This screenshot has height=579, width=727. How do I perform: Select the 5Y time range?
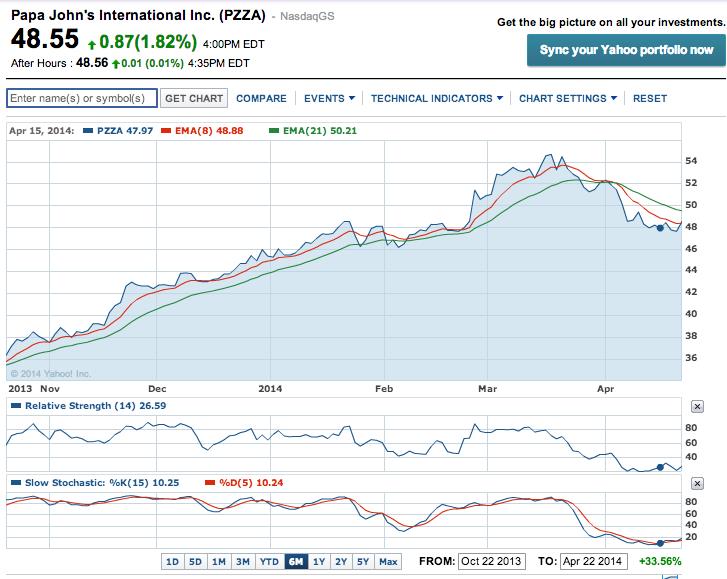363,561
